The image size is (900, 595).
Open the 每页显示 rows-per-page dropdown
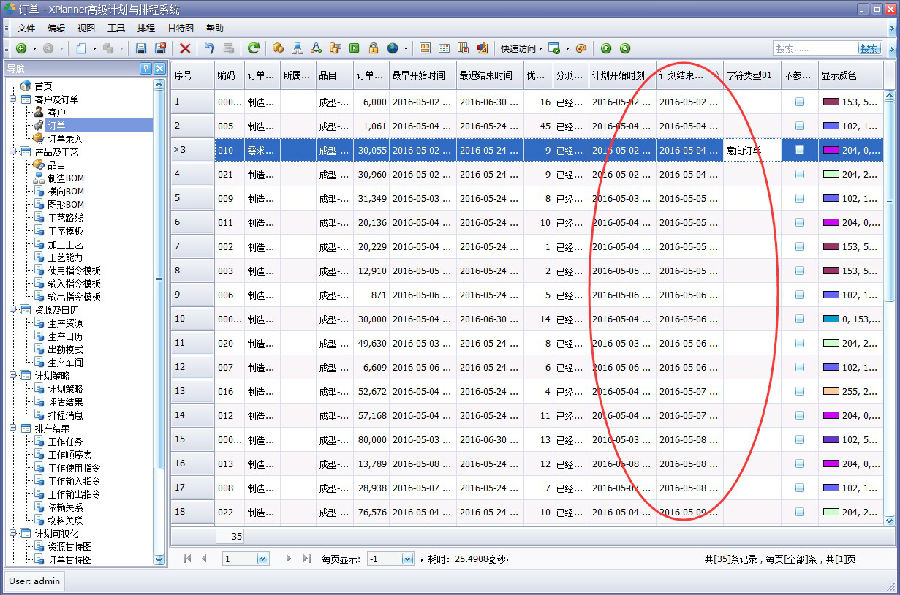(408, 559)
